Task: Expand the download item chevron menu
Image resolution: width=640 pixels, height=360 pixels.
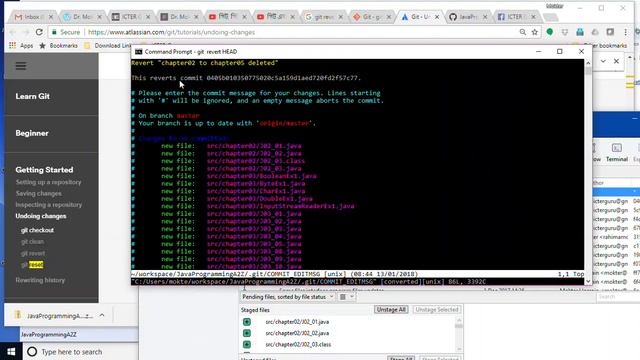Action: click(x=102, y=315)
